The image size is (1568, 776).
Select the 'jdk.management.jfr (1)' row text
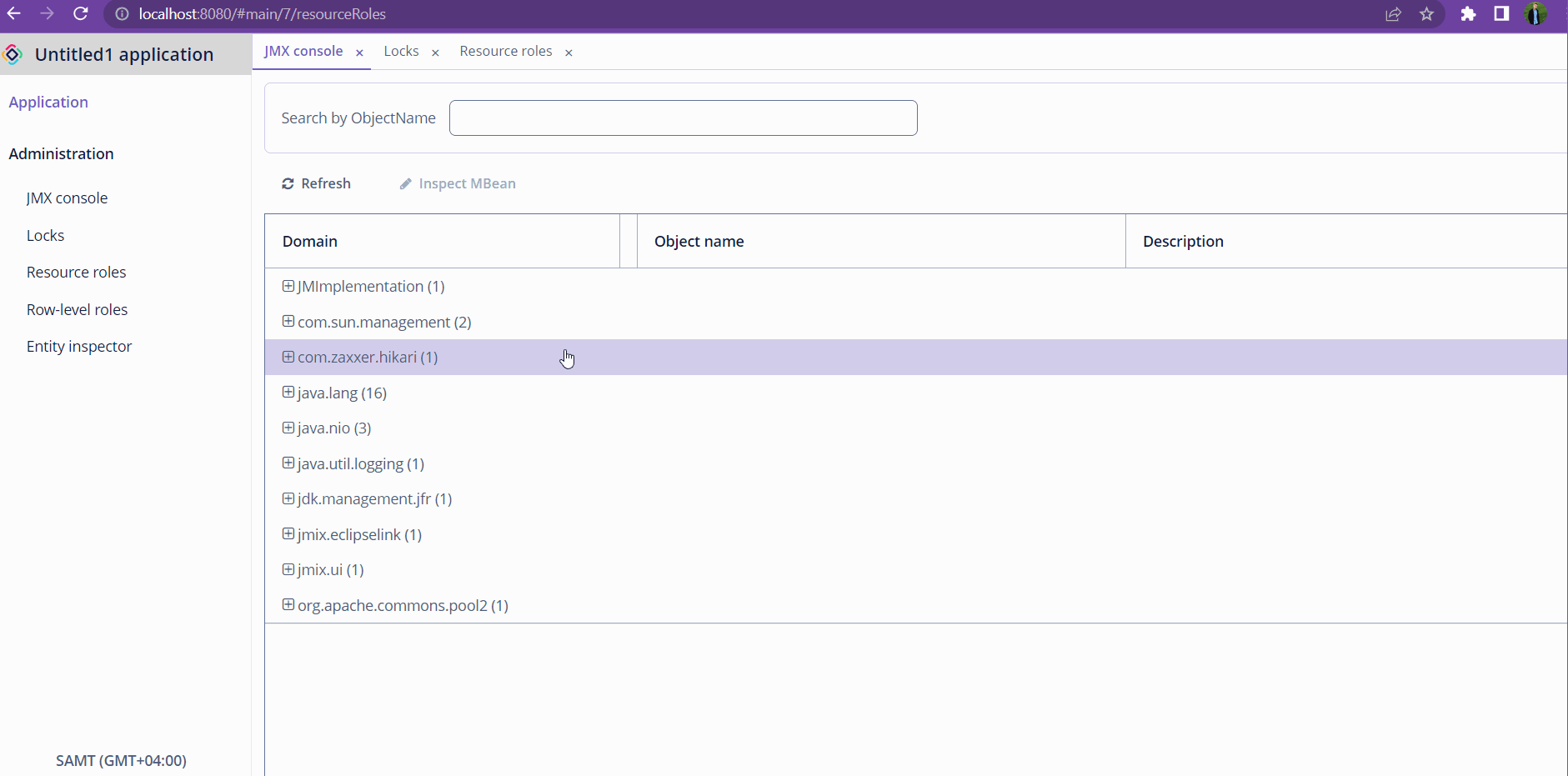pyautogui.click(x=375, y=499)
